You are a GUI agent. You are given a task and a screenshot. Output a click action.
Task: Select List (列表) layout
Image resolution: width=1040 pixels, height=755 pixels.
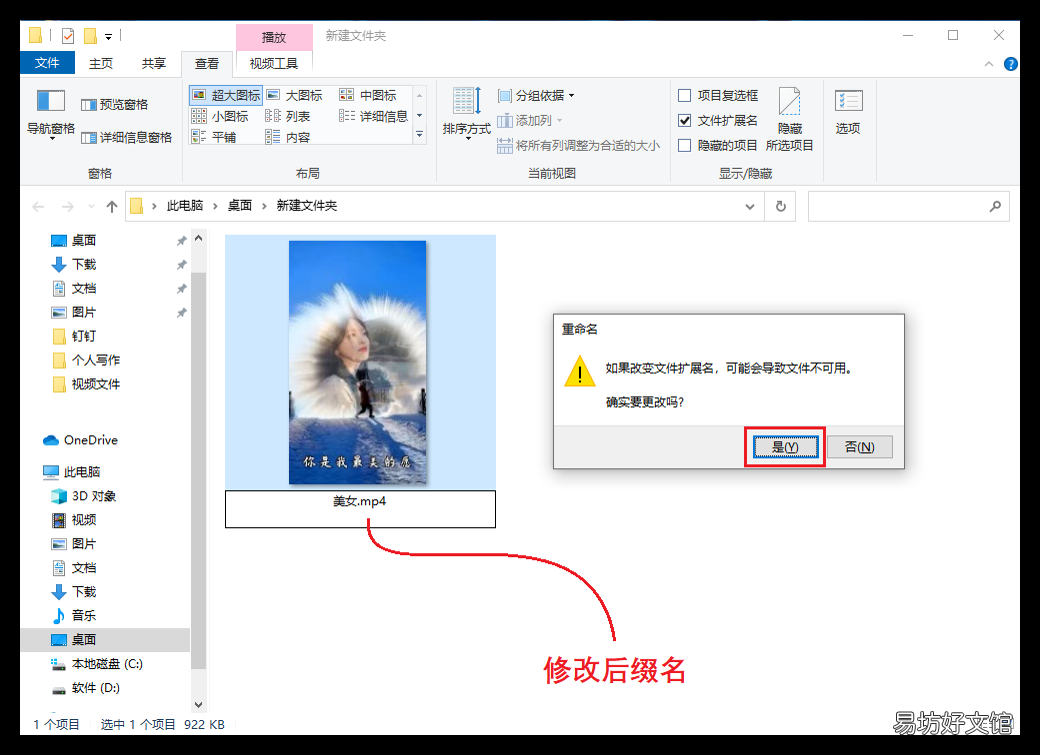click(x=287, y=116)
